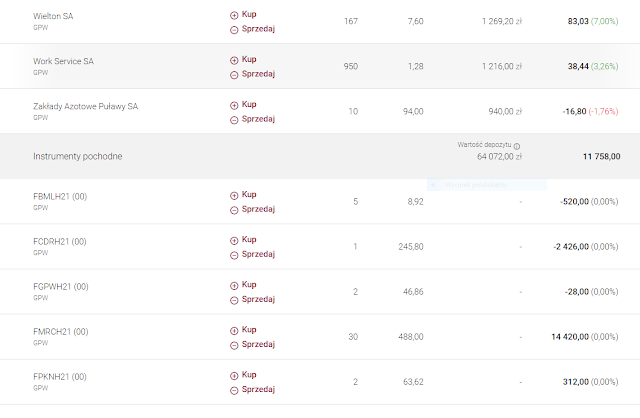Viewport: 640px width, 418px height.
Task: Click Kup for FCDRH21 contract
Action: [249, 239]
